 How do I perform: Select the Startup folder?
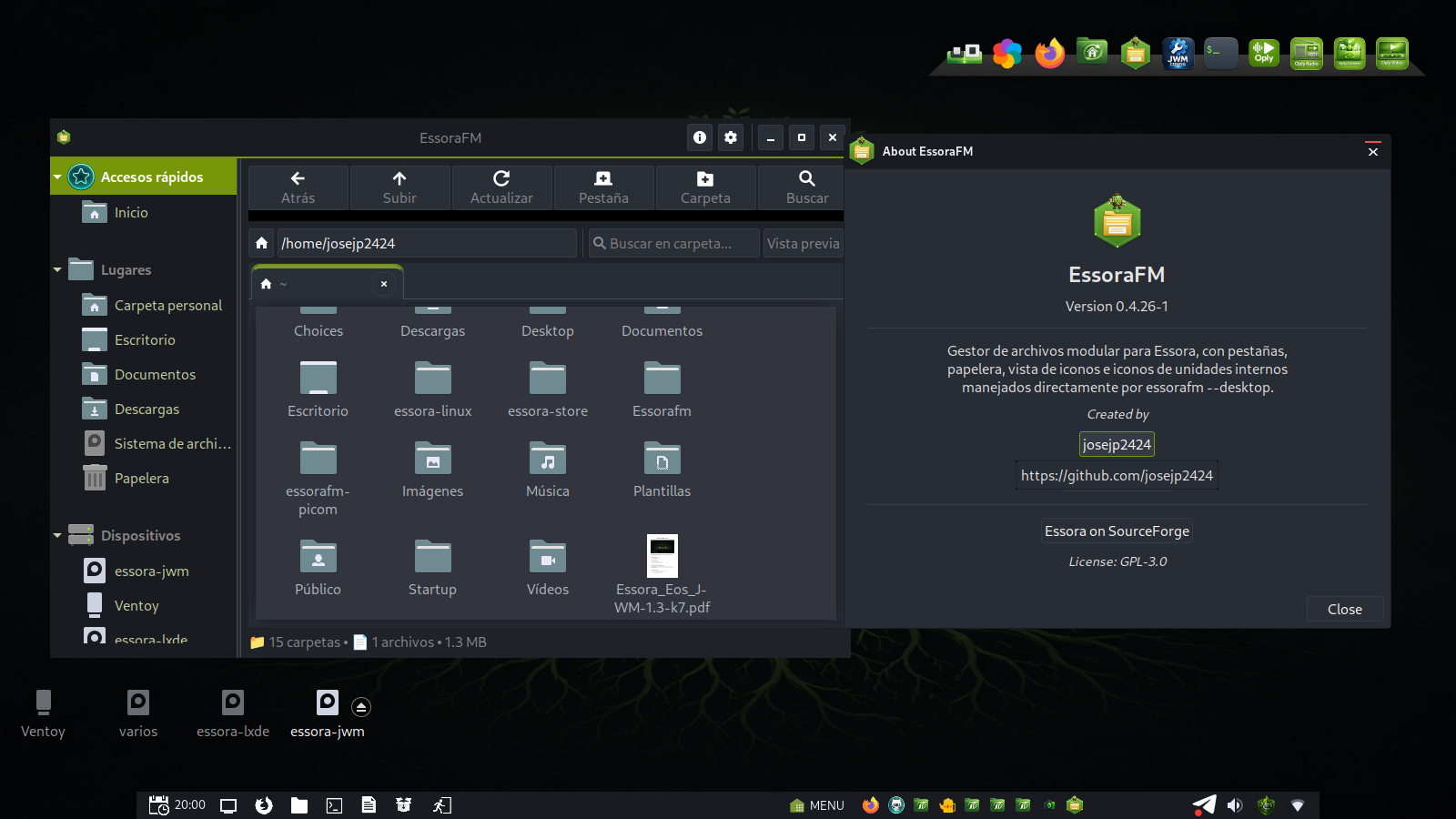point(432,568)
